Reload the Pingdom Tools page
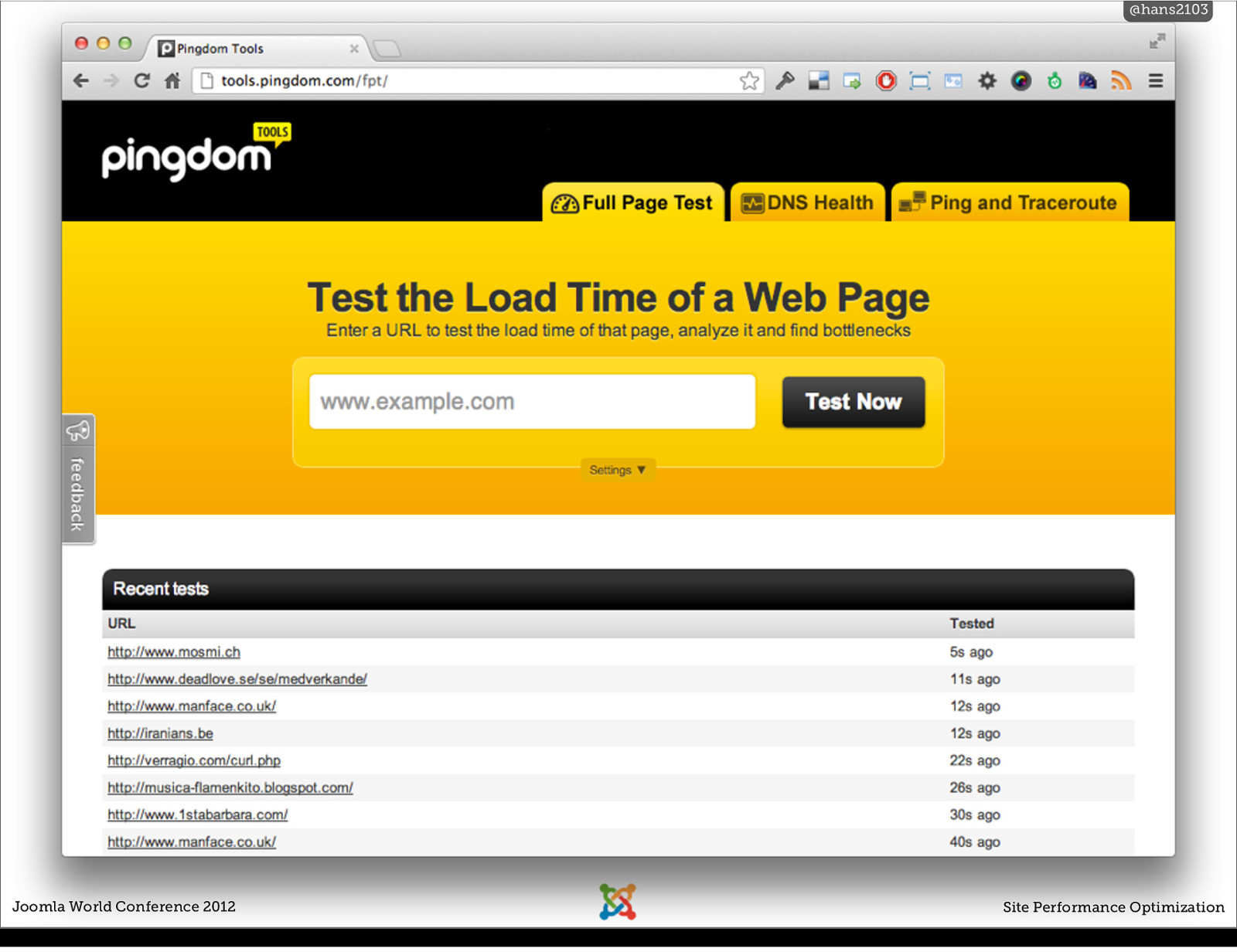This screenshot has width=1237, height=952. coord(141,80)
